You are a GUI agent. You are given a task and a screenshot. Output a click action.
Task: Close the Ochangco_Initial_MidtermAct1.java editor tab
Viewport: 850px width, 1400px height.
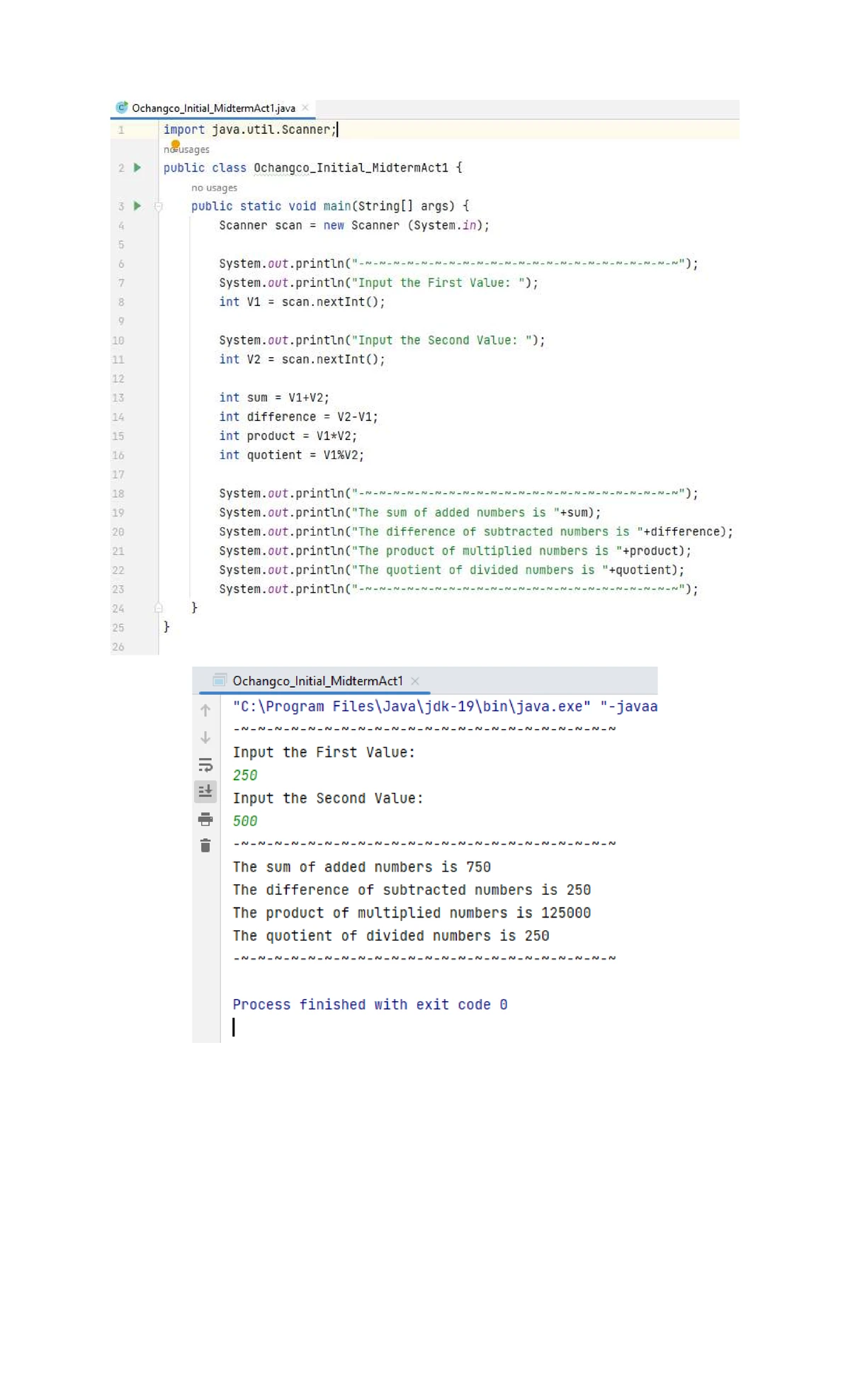(305, 108)
